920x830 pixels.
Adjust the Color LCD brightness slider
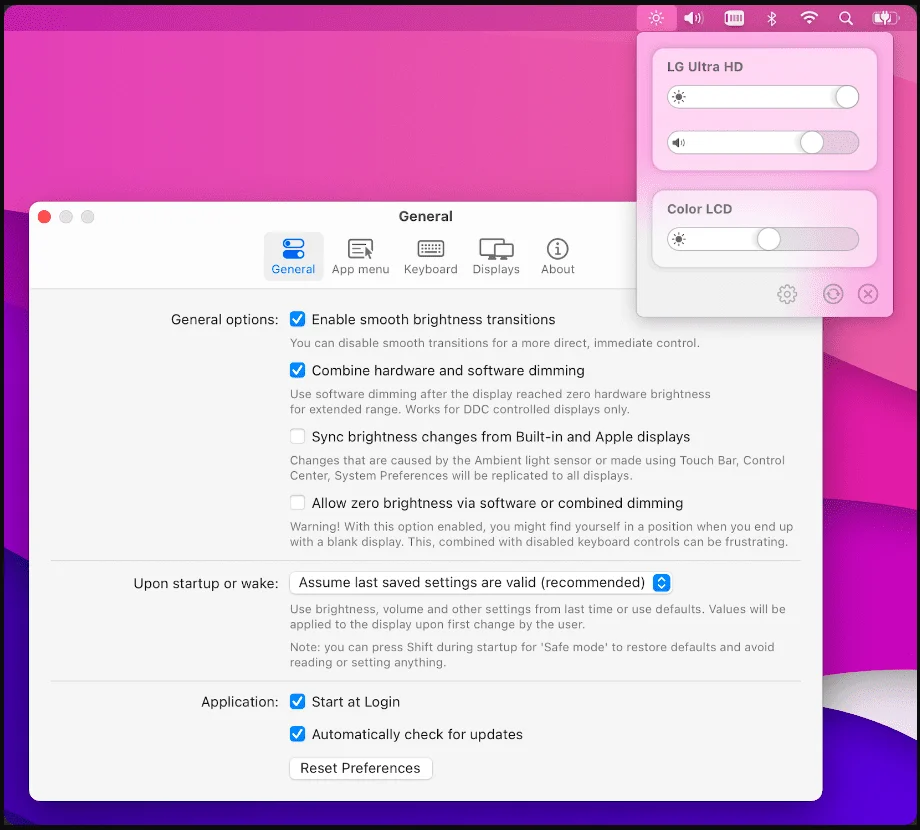[763, 239]
